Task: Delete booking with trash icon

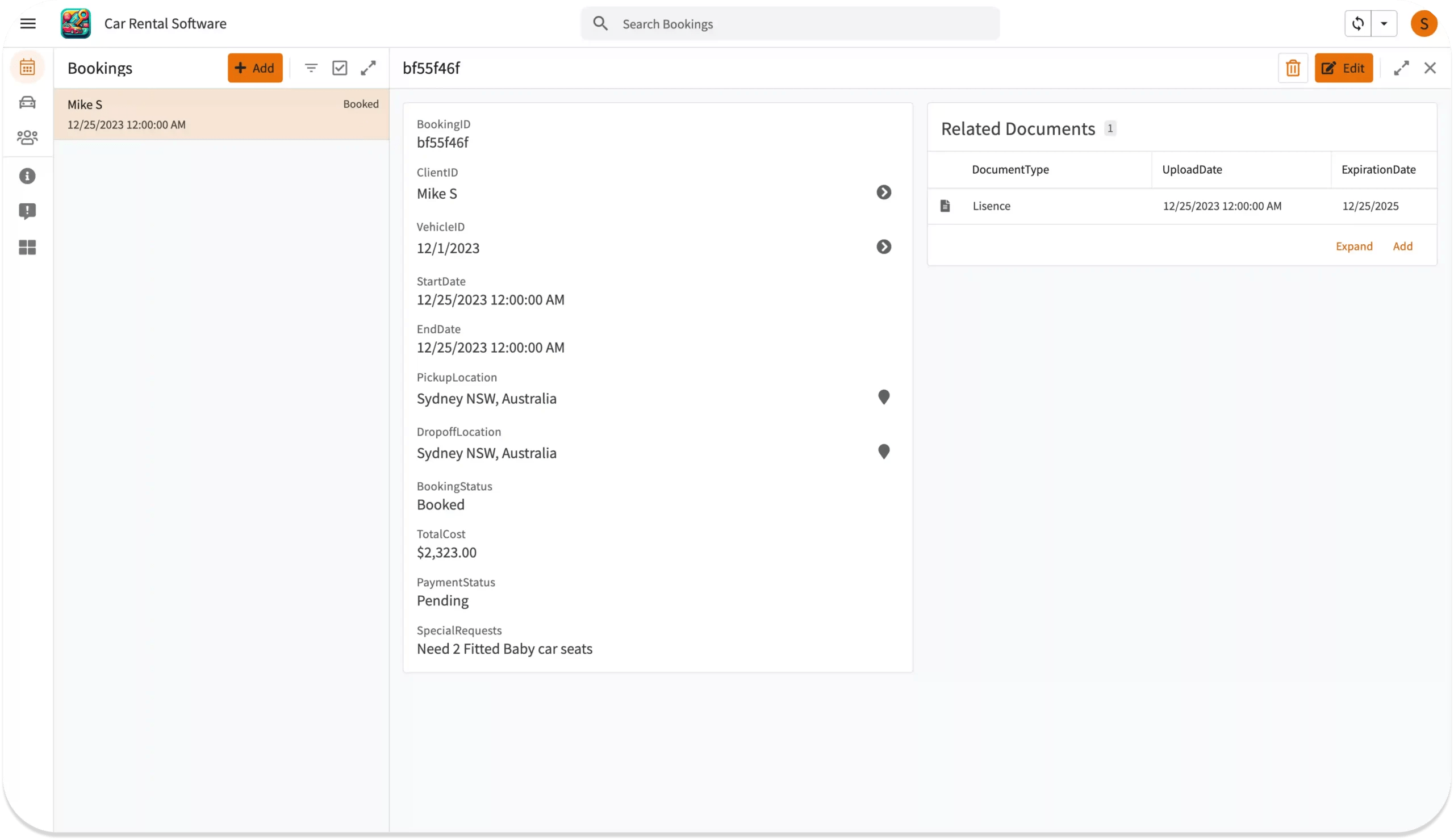Action: [1293, 68]
